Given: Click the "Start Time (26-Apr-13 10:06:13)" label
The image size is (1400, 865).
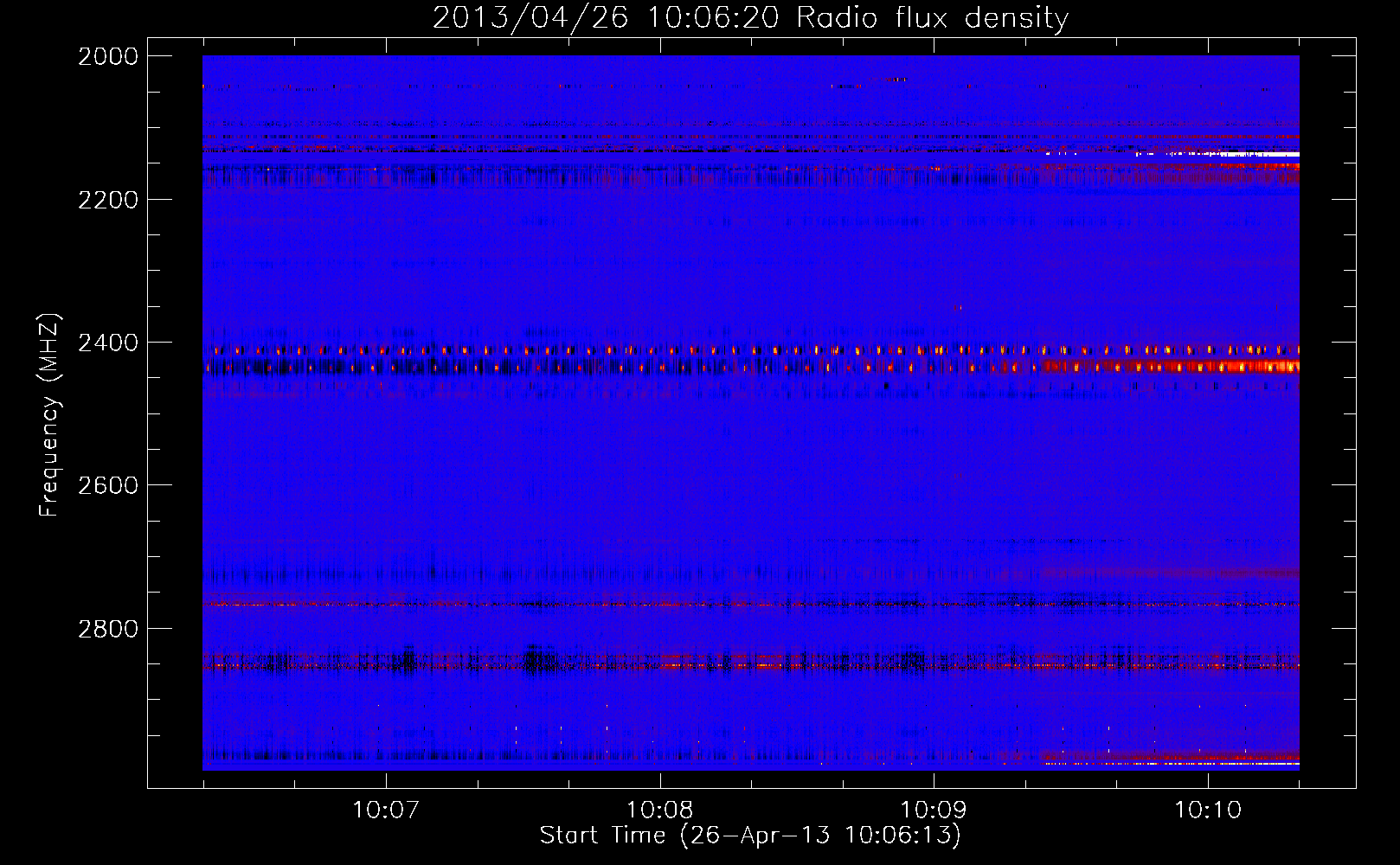Looking at the screenshot, I should point(750,835).
